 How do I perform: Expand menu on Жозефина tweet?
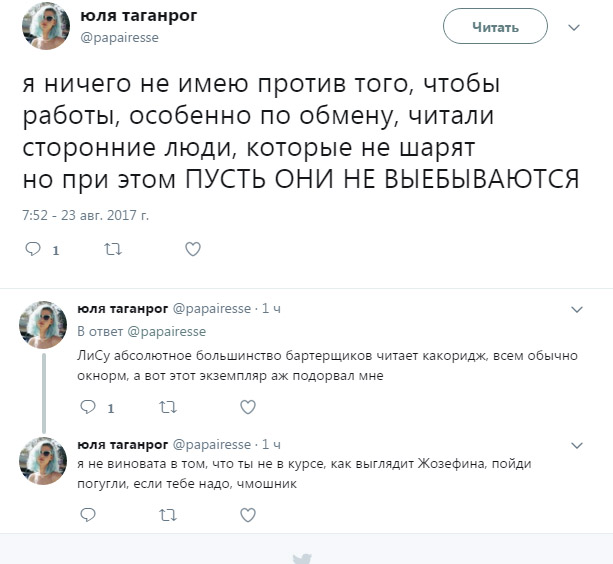(x=577, y=445)
